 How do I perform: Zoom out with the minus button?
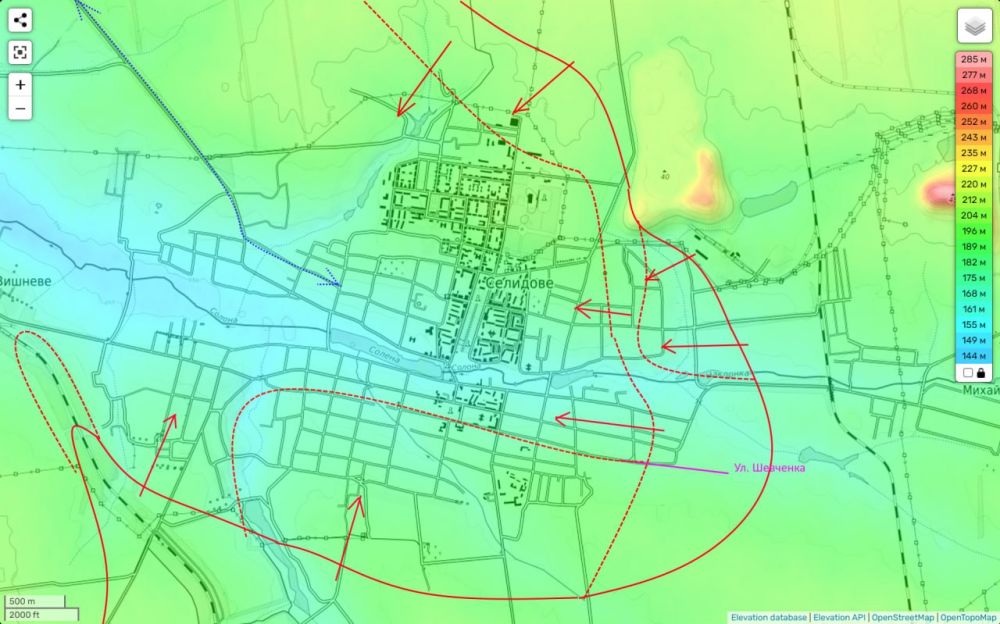pyautogui.click(x=20, y=108)
